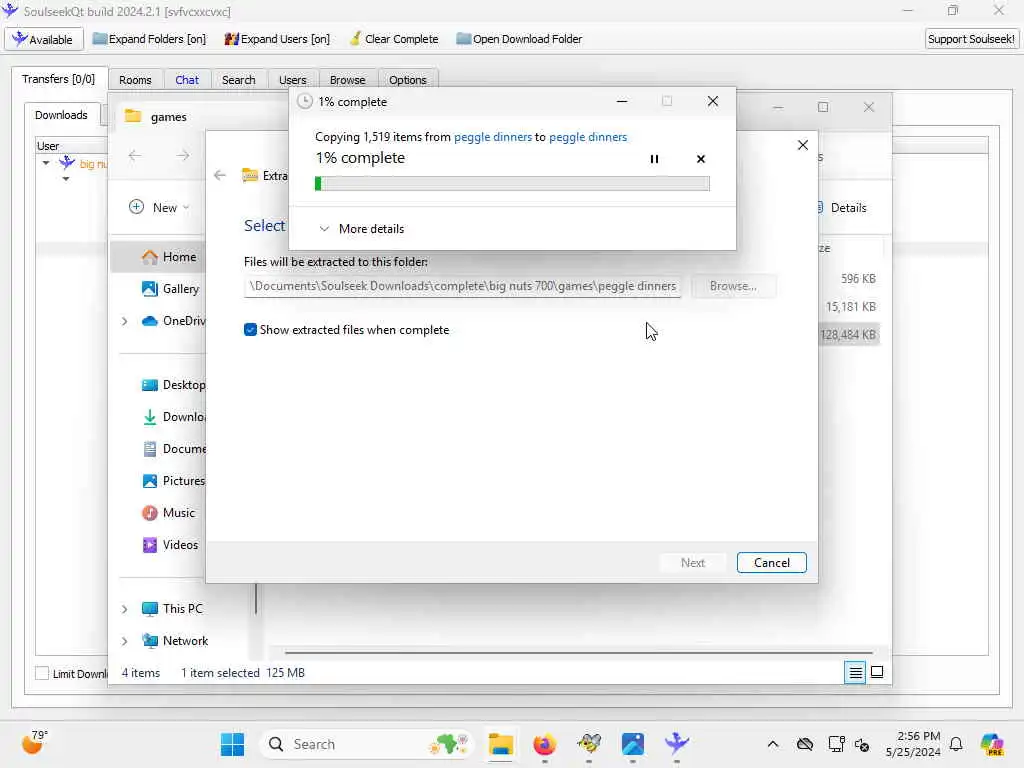Toggle the Limit Download checkbox
This screenshot has height=768, width=1024.
(x=42, y=673)
